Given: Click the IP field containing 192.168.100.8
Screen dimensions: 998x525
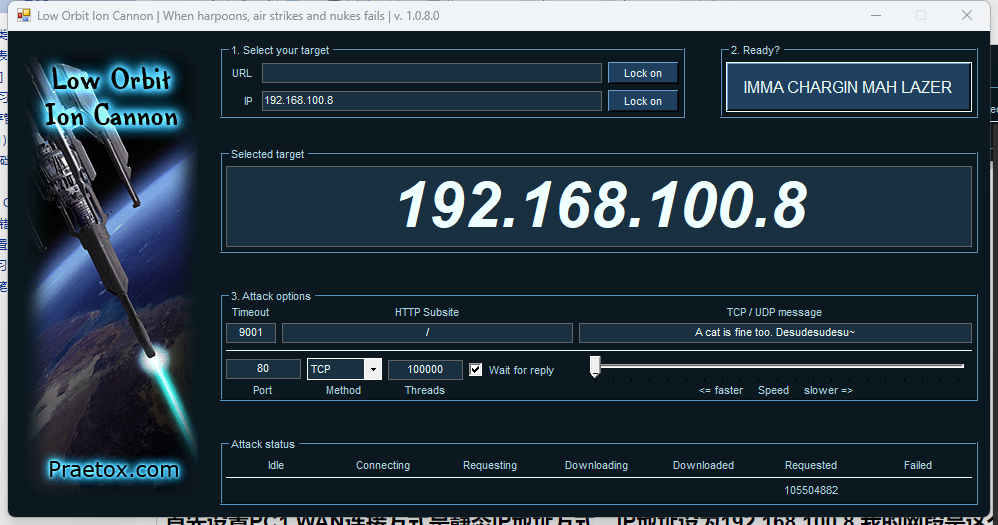Looking at the screenshot, I should (x=432, y=101).
